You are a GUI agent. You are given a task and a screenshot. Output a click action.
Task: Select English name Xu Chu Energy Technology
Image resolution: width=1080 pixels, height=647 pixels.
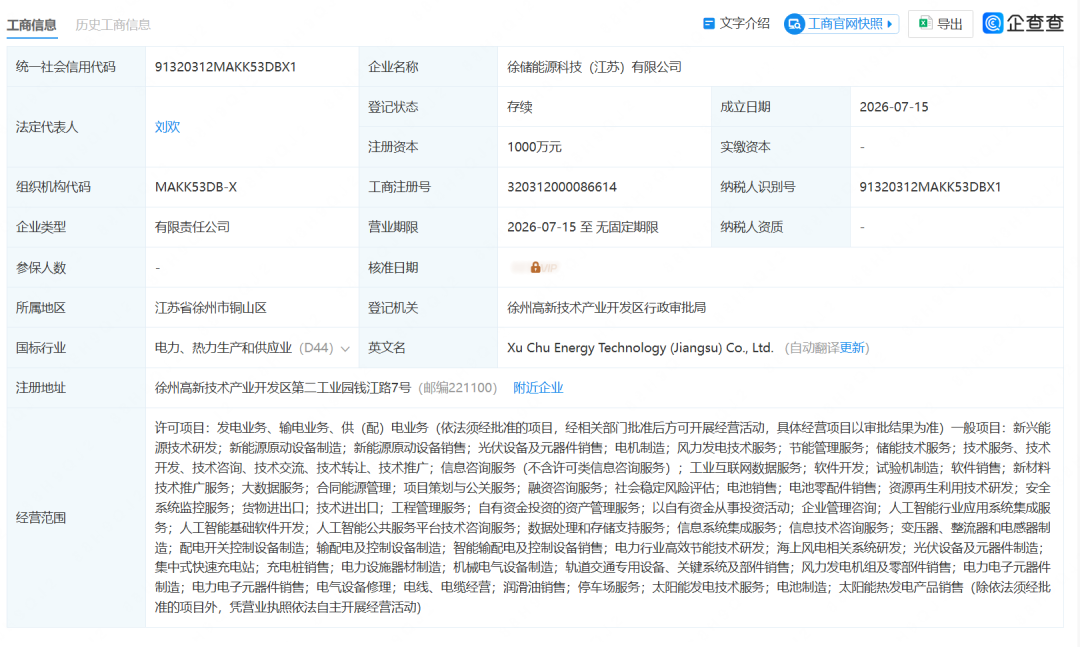pos(640,348)
